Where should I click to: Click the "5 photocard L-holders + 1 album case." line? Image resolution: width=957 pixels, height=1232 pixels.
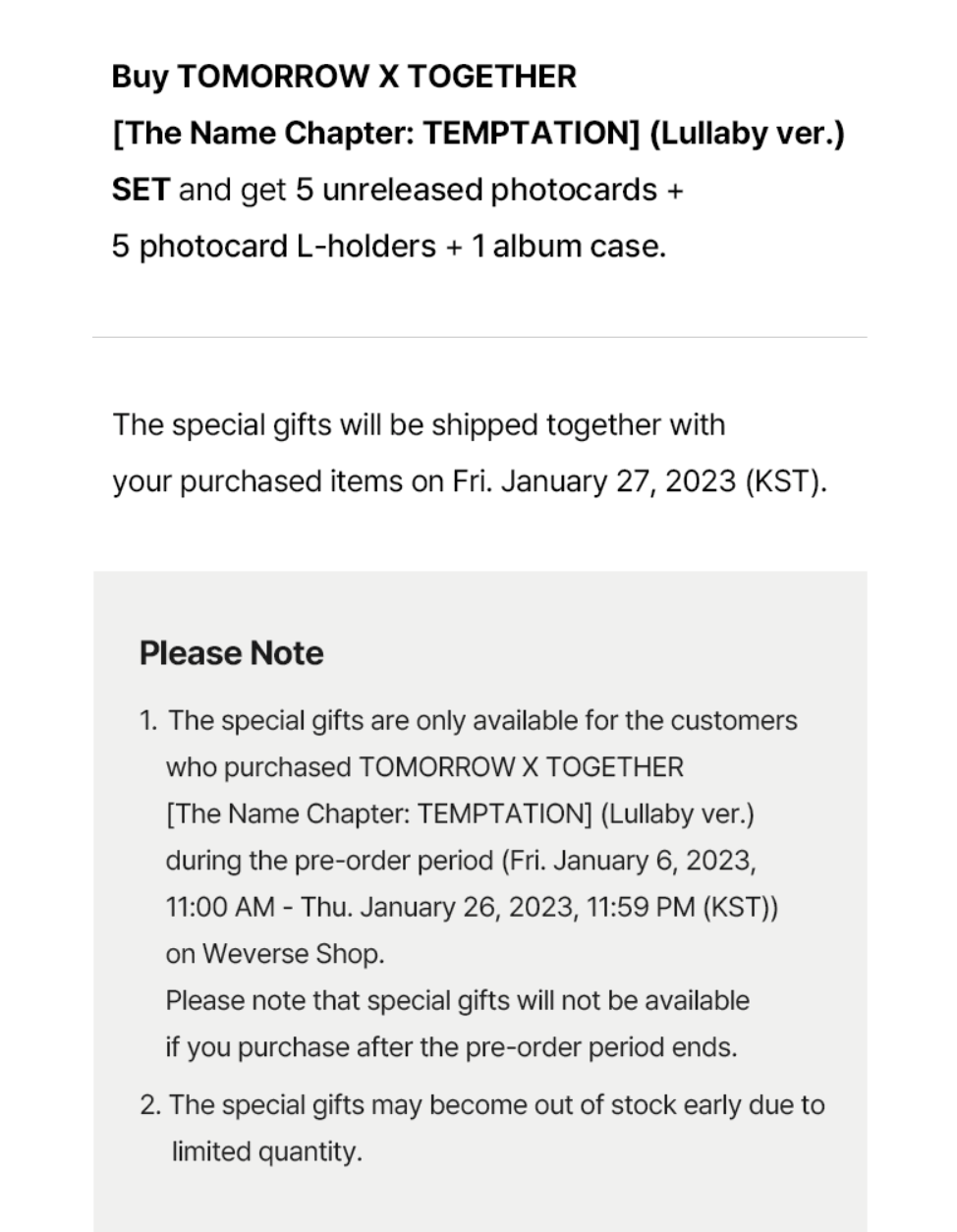[x=388, y=246]
